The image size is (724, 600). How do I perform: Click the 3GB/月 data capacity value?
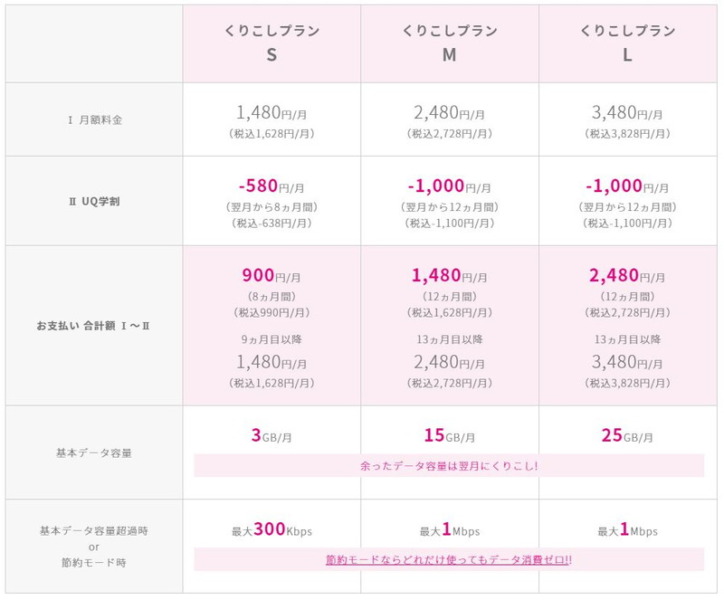[272, 435]
